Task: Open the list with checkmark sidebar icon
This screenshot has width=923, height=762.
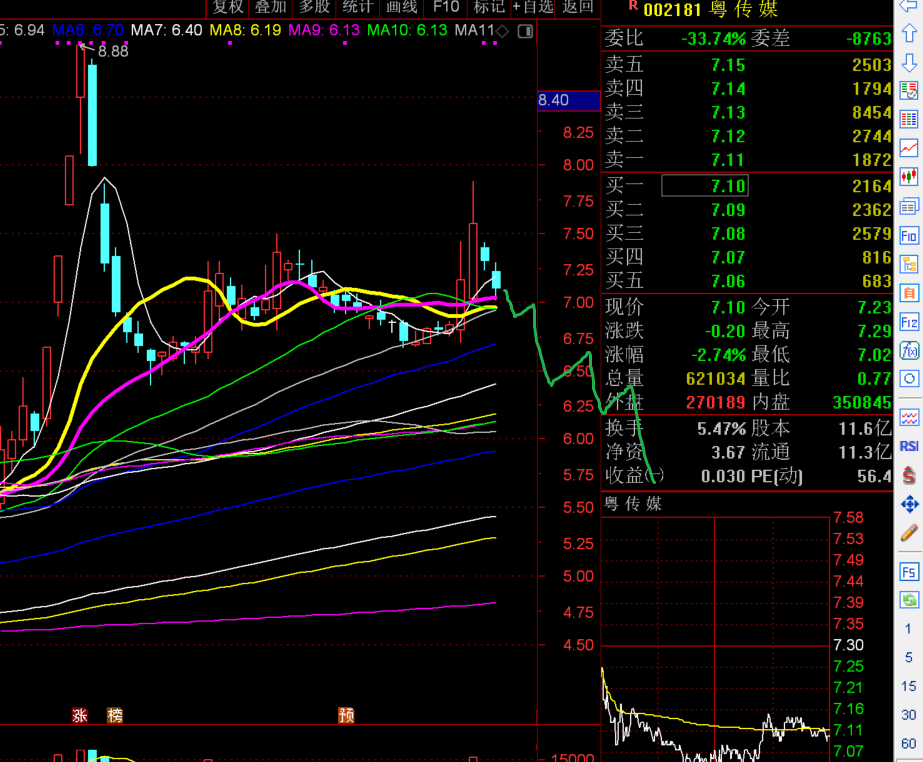Action: [909, 91]
